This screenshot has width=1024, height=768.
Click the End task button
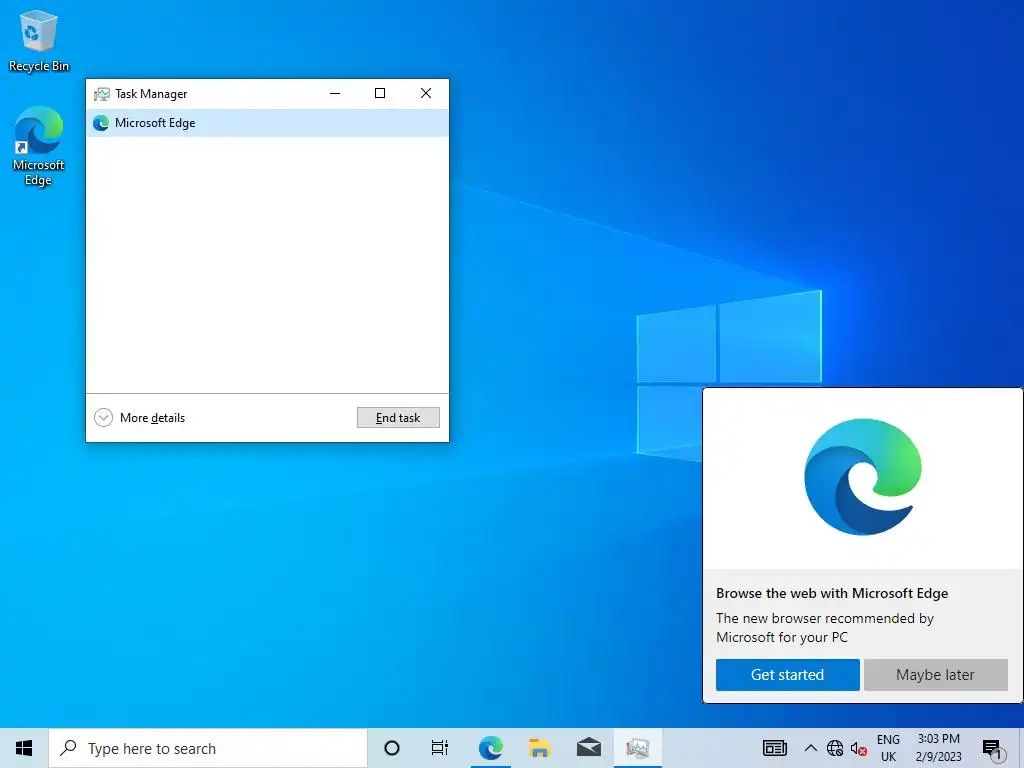398,417
